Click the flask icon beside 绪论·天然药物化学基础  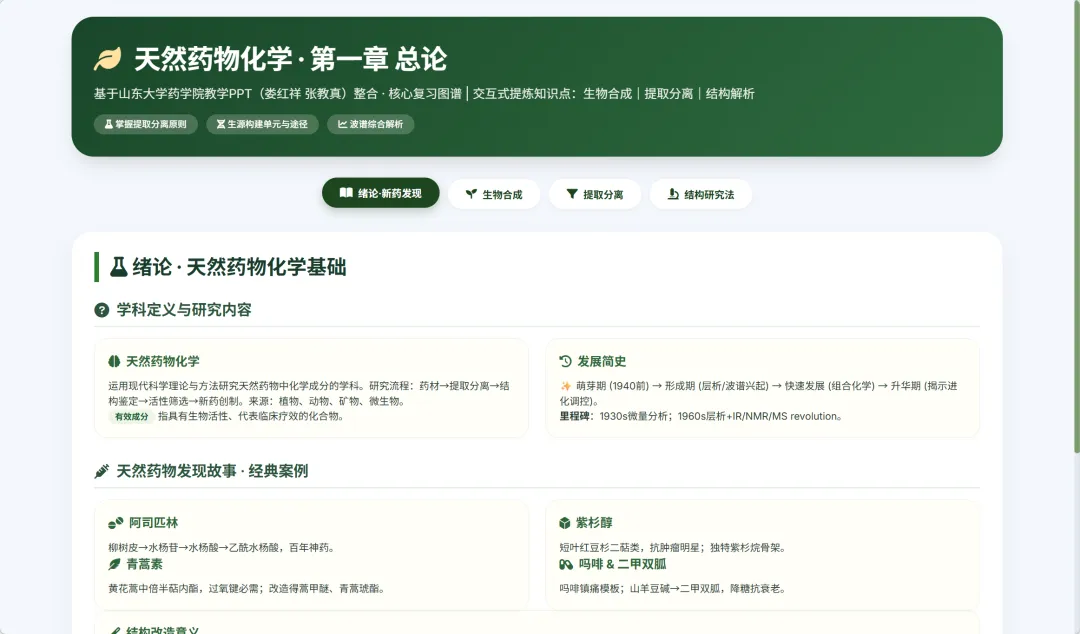click(118, 267)
